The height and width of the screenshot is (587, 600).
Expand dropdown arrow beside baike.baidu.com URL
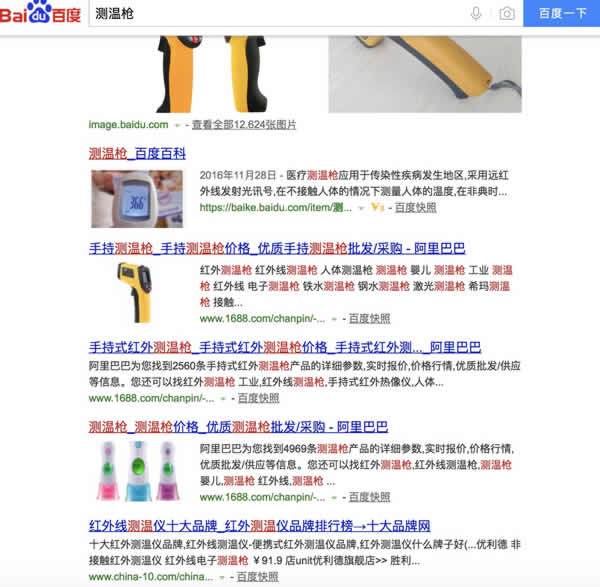coord(360,208)
